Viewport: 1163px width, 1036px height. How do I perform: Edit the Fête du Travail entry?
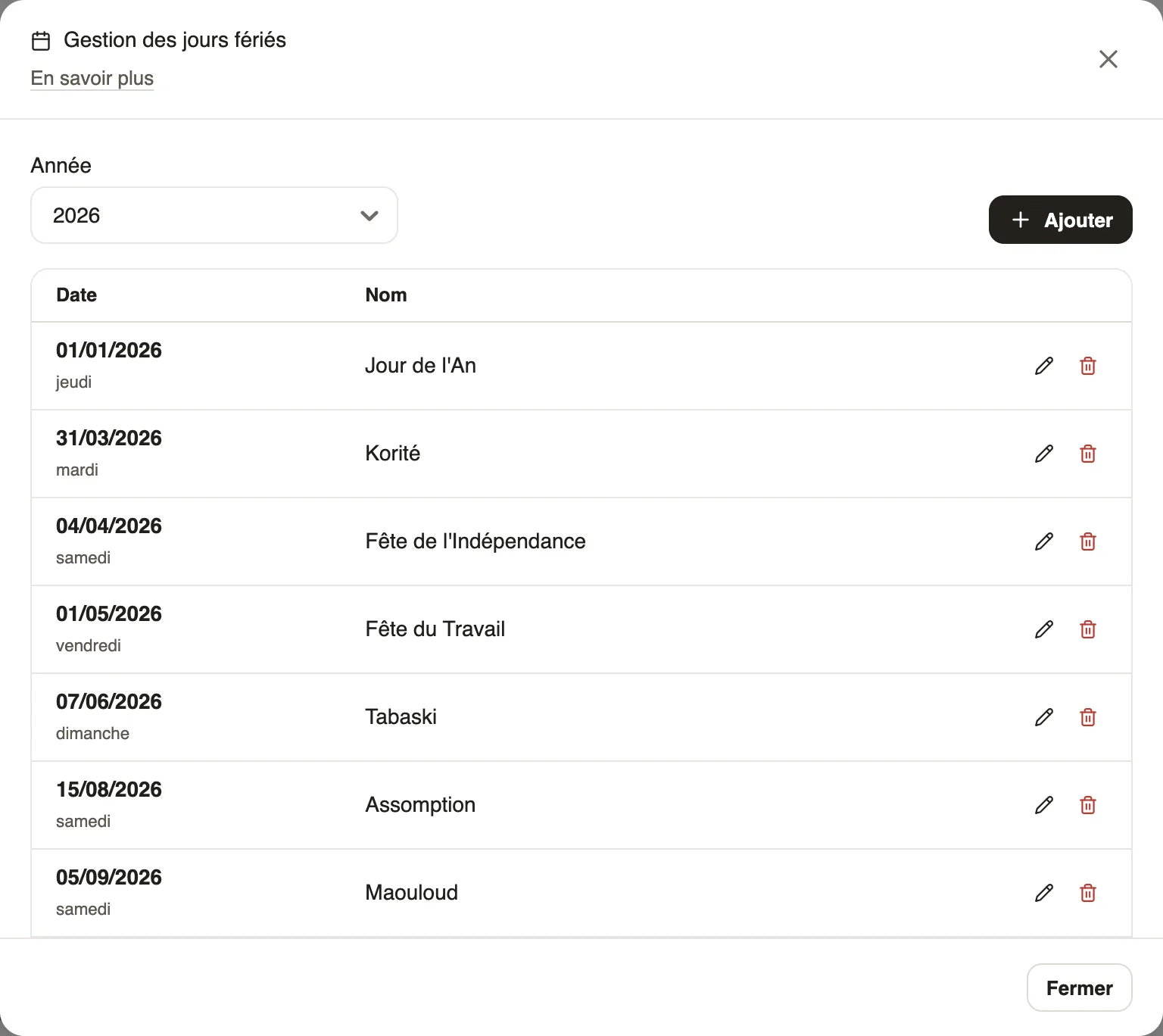click(1044, 629)
